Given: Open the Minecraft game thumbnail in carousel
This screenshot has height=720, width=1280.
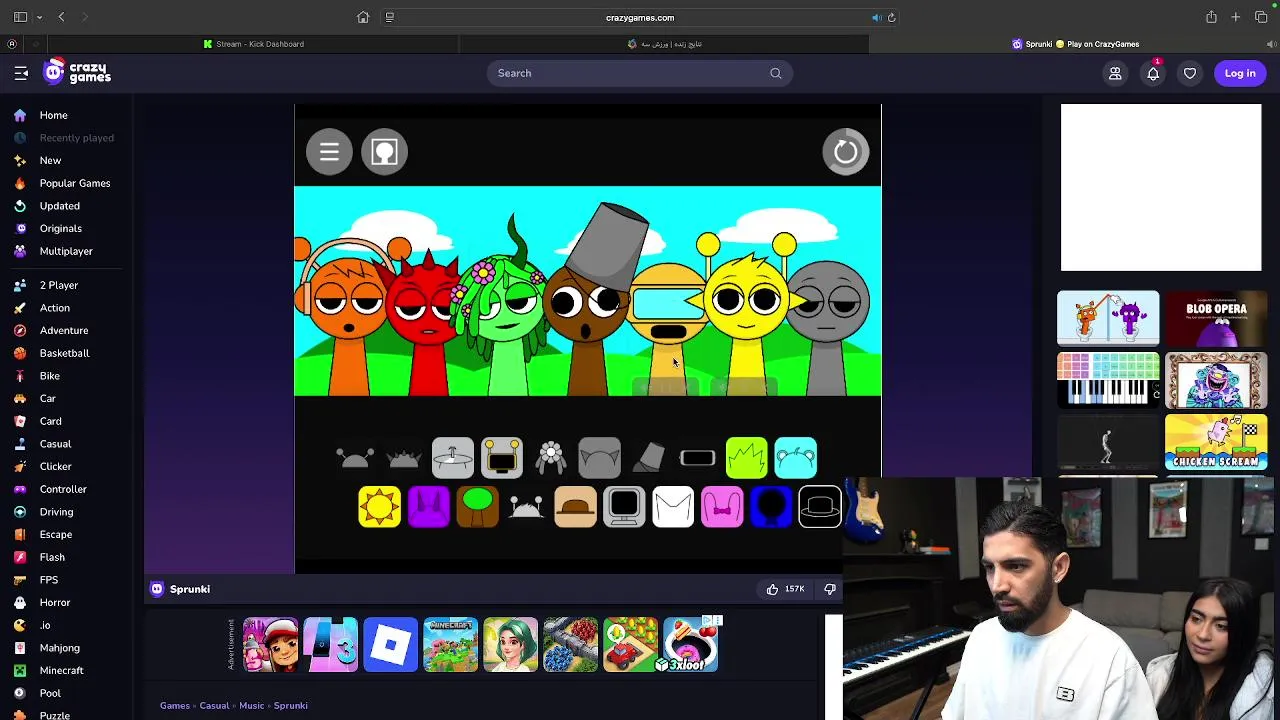Looking at the screenshot, I should click(450, 645).
